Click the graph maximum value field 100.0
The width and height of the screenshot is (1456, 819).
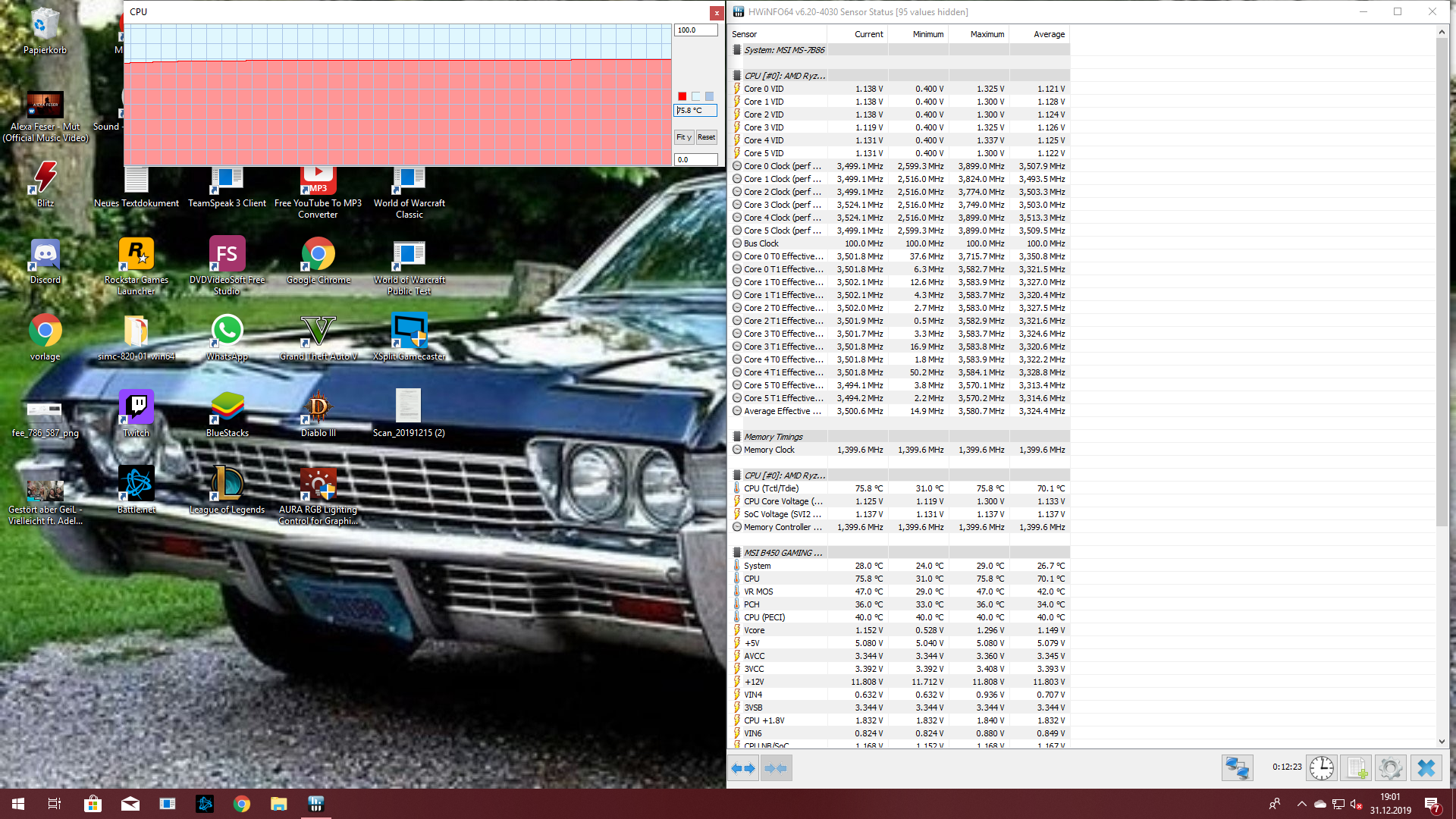point(695,30)
